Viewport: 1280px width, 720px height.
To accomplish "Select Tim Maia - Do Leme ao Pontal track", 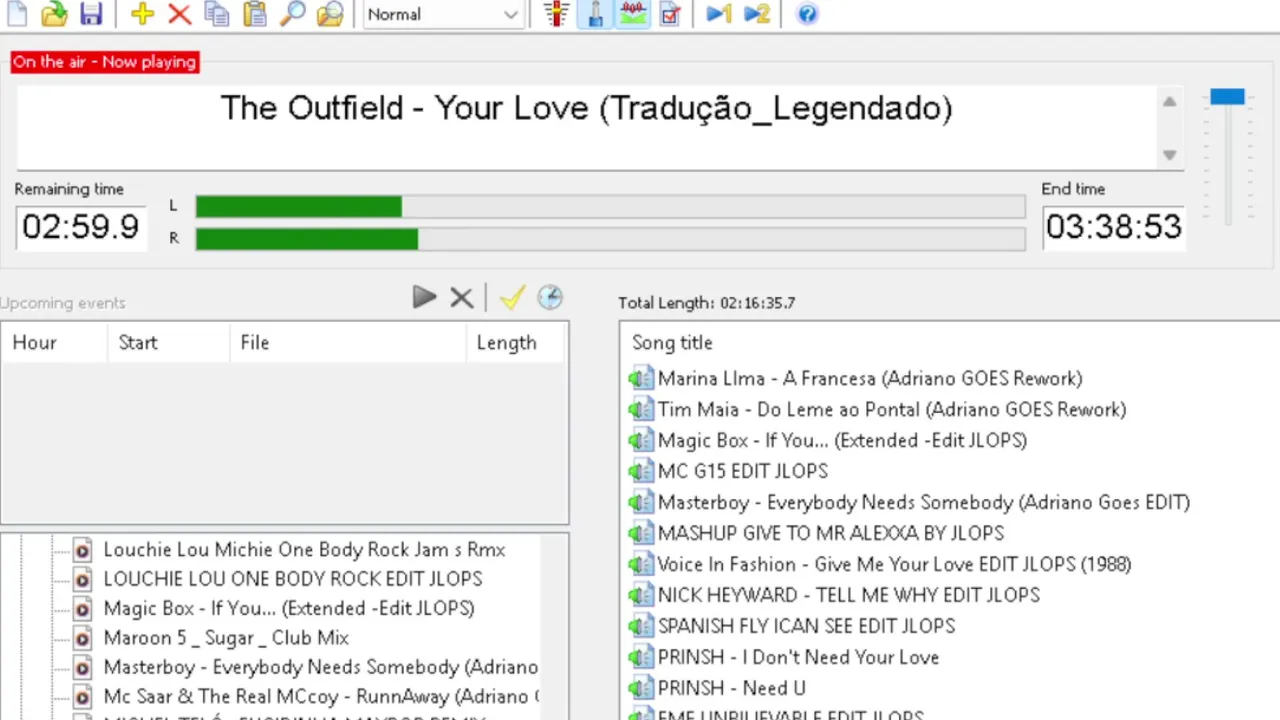I will 892,409.
